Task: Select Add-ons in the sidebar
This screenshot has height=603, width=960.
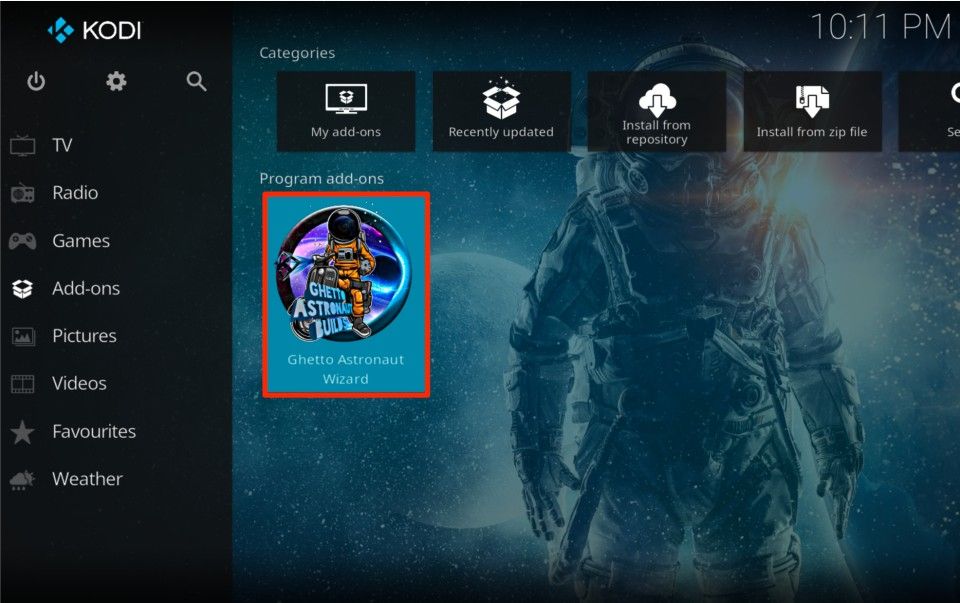Action: point(86,288)
